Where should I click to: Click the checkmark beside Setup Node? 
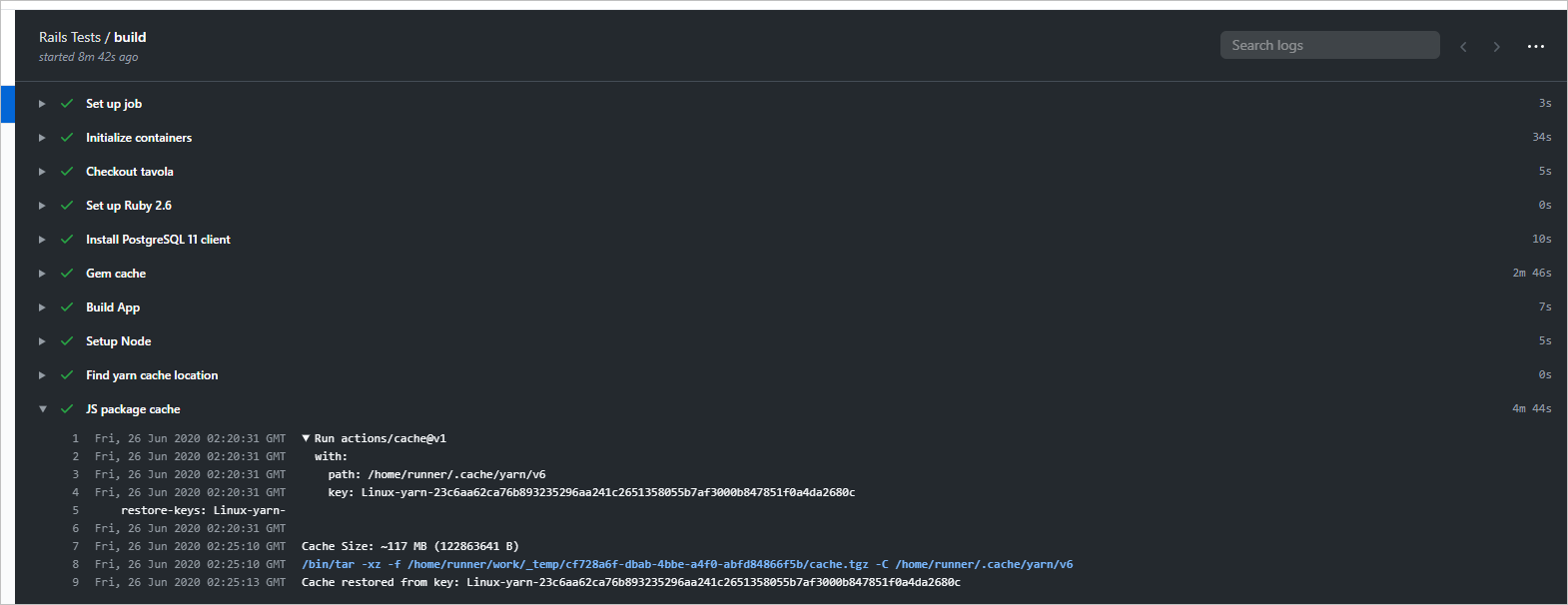[x=67, y=341]
